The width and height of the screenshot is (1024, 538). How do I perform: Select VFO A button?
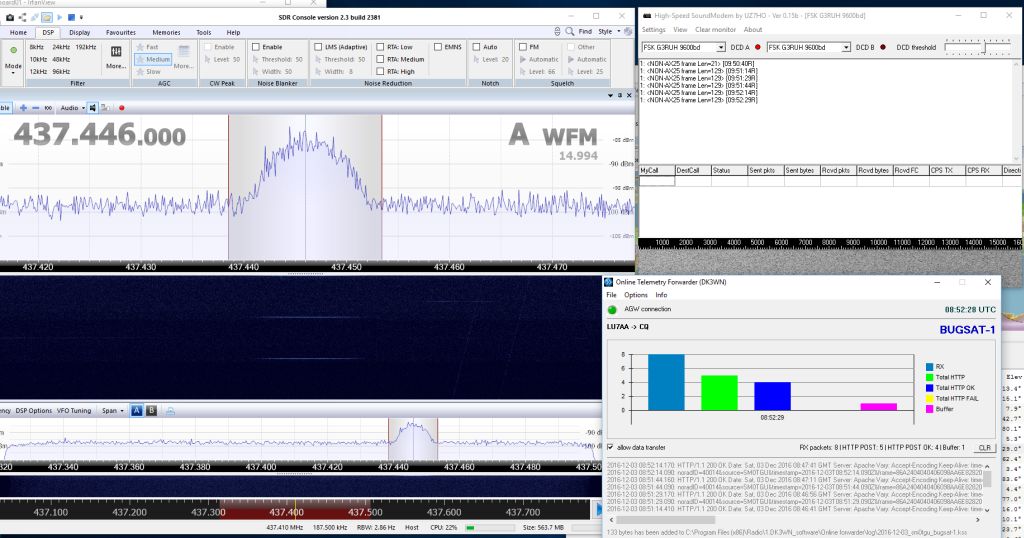point(136,411)
